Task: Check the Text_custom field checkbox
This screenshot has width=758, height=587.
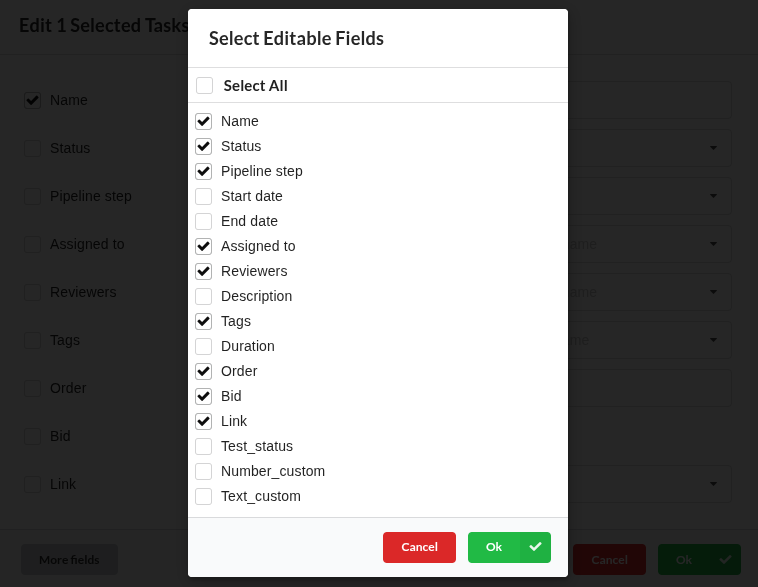Action: pos(204,496)
